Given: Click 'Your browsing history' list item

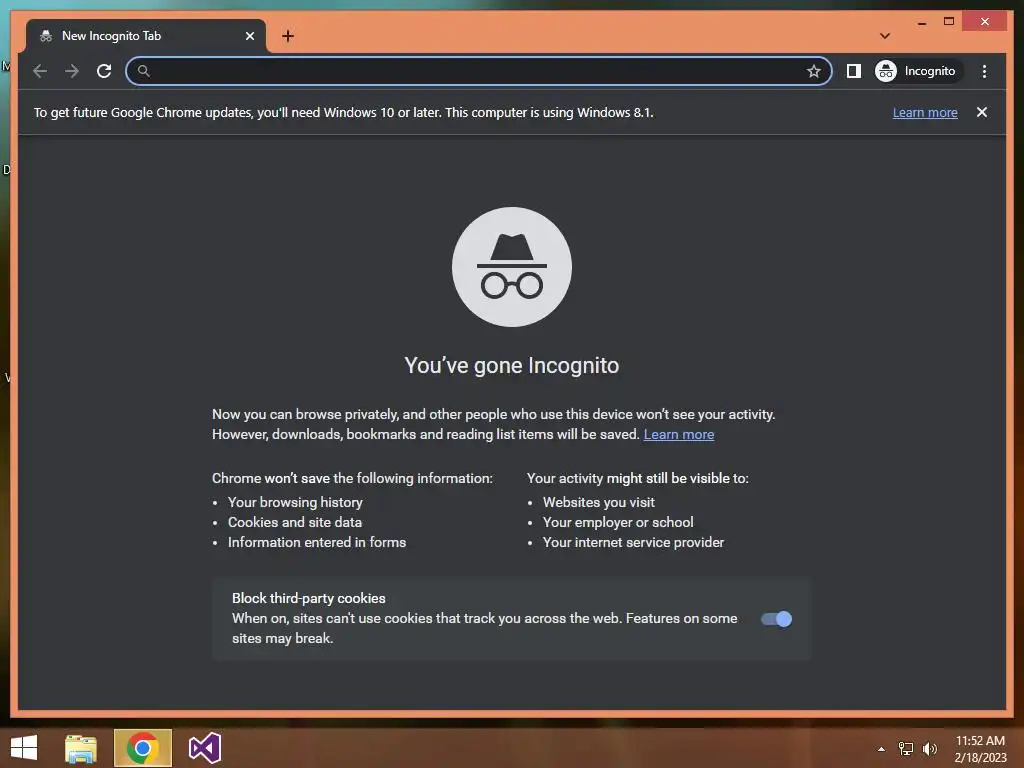Looking at the screenshot, I should [x=295, y=502].
